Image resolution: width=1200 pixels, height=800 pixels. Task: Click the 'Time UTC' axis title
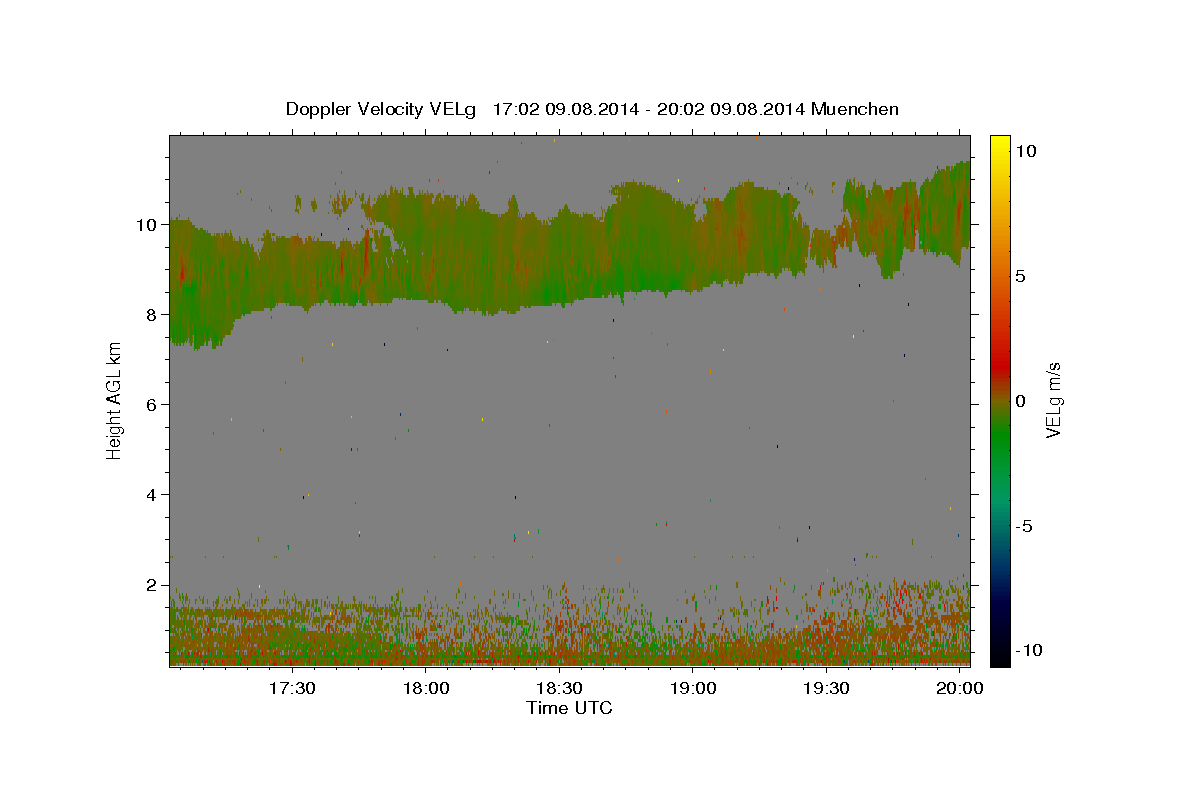click(569, 708)
